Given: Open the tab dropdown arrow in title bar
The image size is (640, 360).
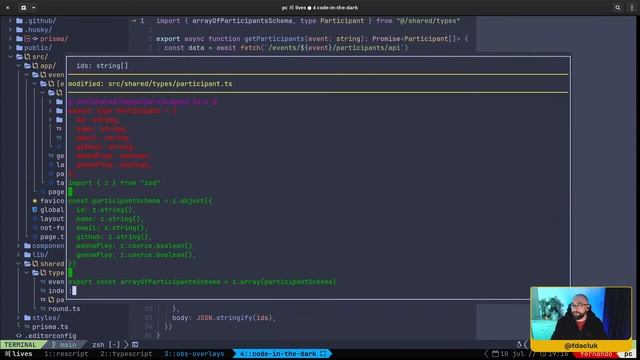Looking at the screenshot, I should pyautogui.click(x=33, y=7).
